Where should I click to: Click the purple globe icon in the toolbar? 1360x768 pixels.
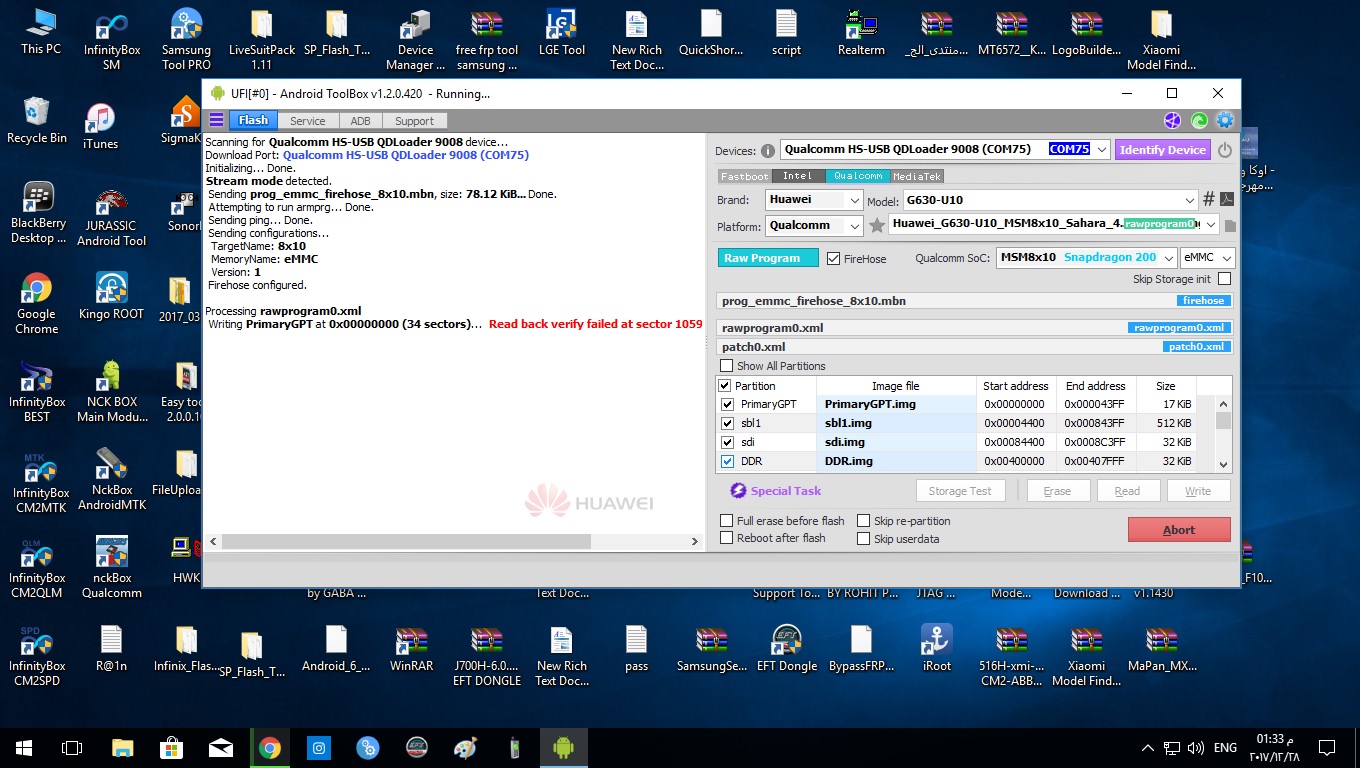point(1173,121)
